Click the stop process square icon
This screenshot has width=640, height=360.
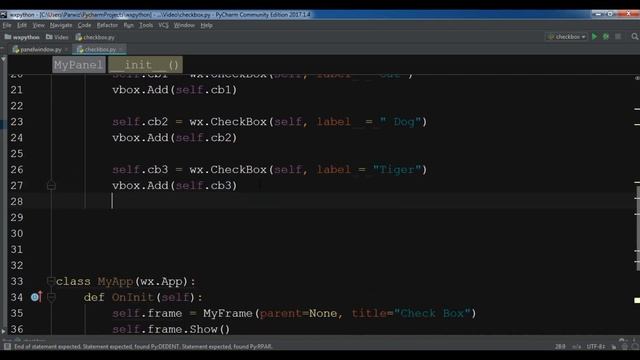pos(618,37)
